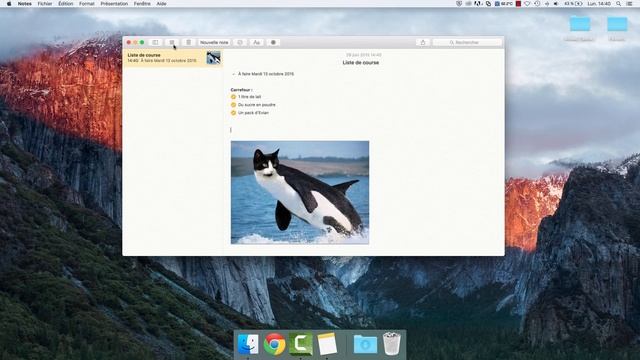The width and height of the screenshot is (640, 360).
Task: Open Notification Center icon in menu bar
Action: [629, 4]
